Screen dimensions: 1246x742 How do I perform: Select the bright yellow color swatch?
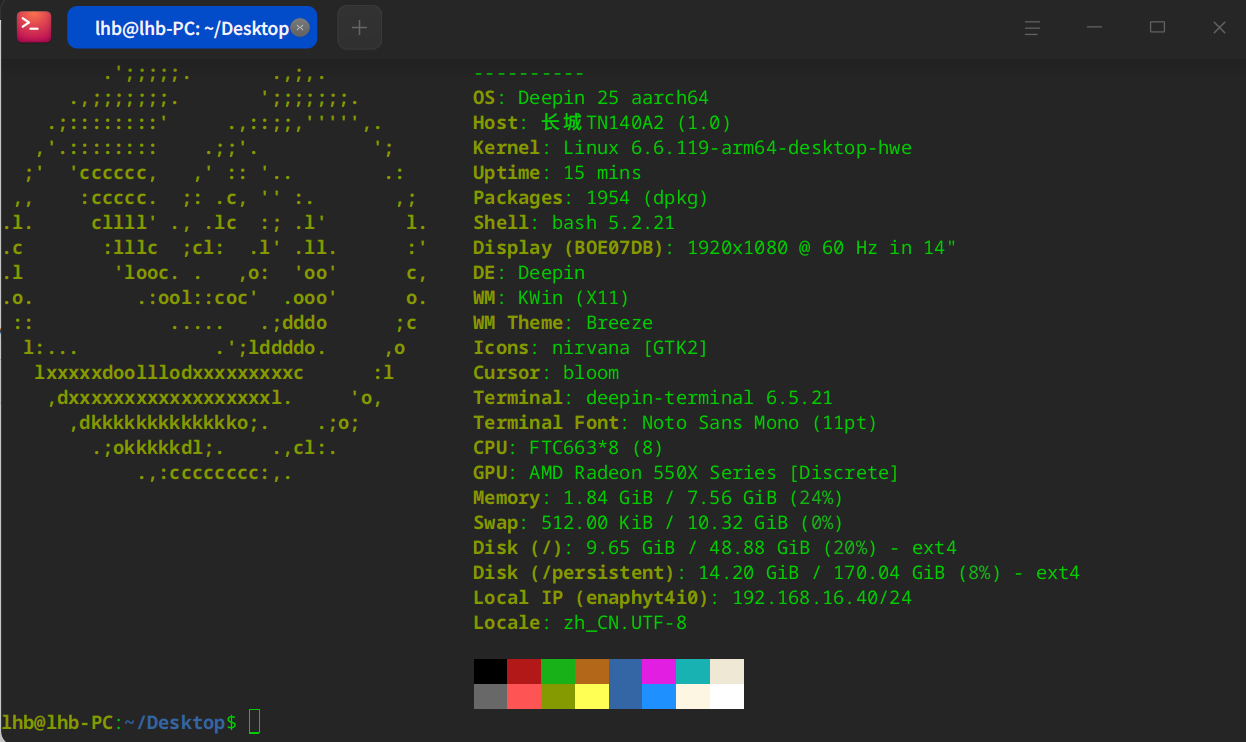click(x=592, y=696)
